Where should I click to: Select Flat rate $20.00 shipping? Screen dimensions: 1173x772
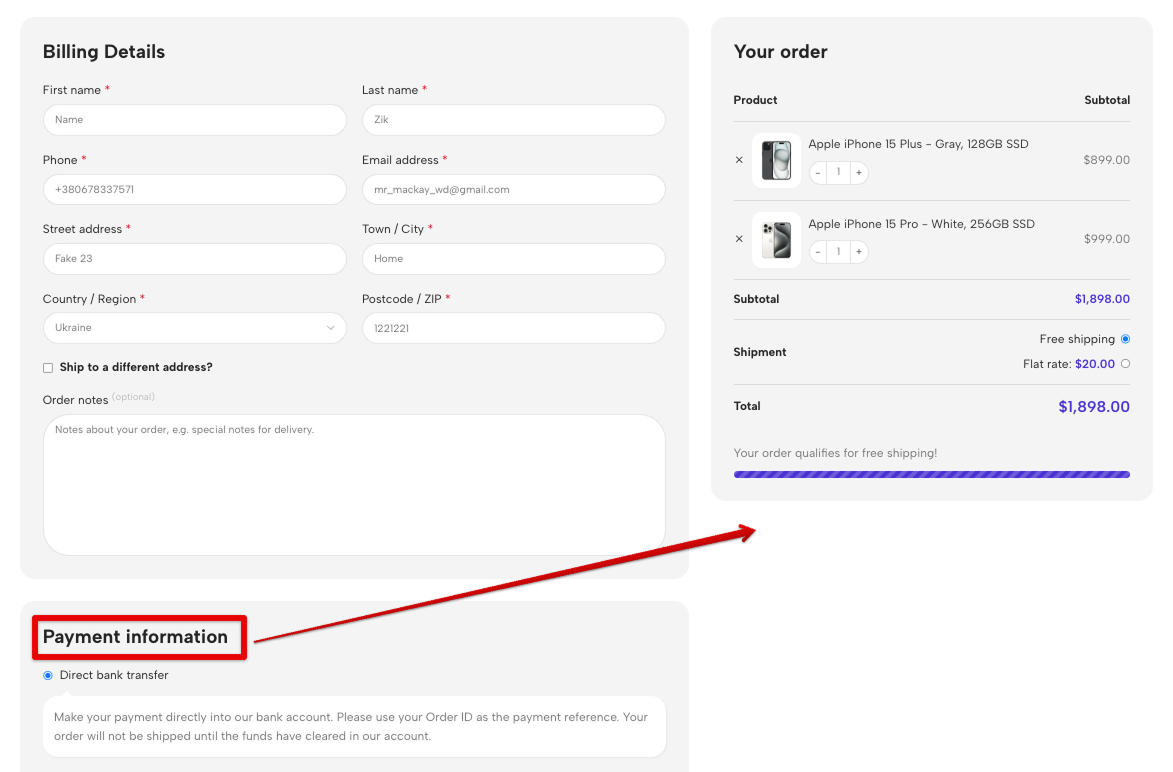(1125, 364)
